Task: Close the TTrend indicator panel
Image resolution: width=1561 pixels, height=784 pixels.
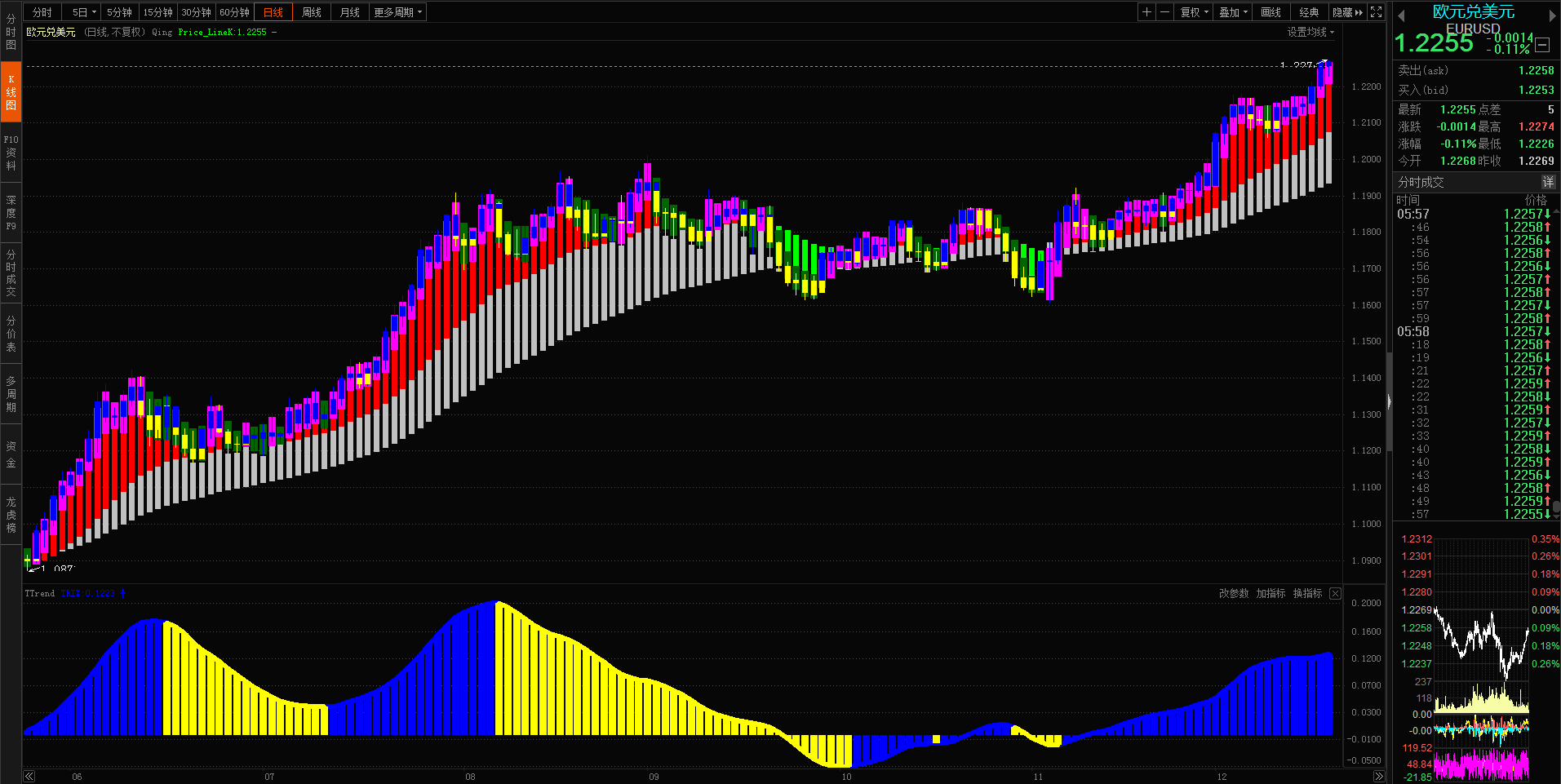Action: pyautogui.click(x=1335, y=593)
